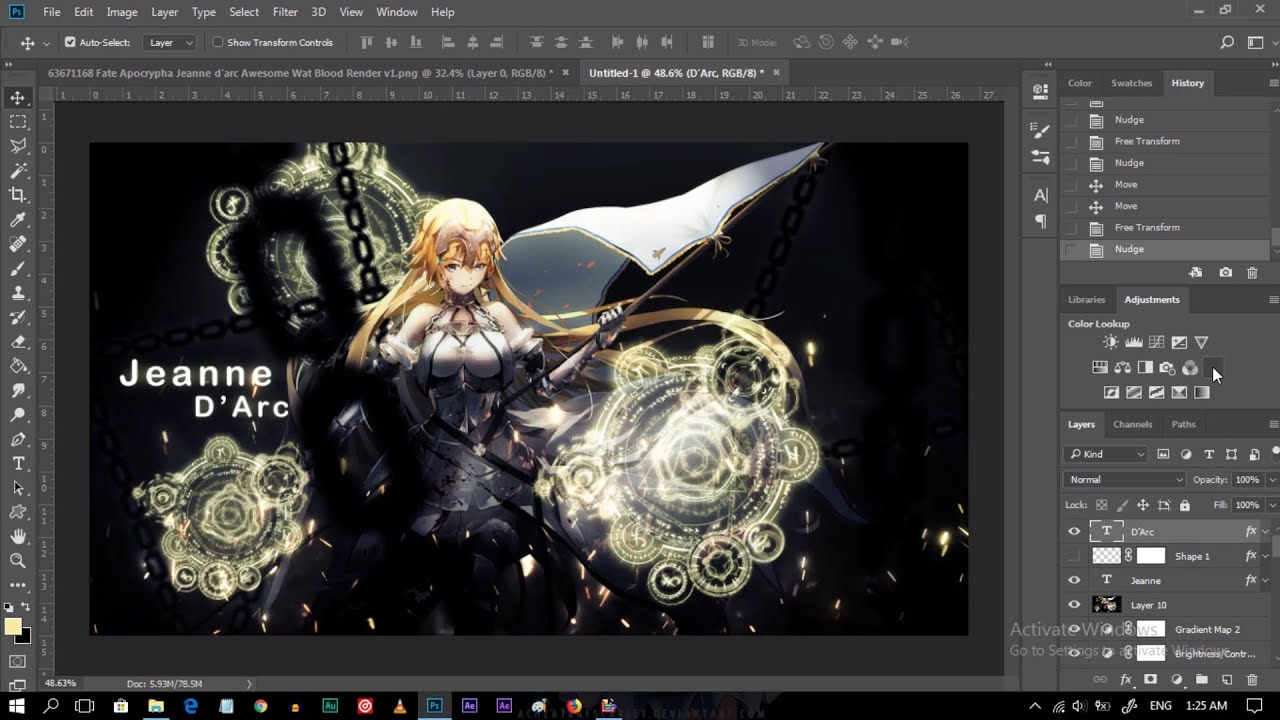1280x720 pixels.
Task: Open the Layers panel options menu
Action: tap(1273, 424)
